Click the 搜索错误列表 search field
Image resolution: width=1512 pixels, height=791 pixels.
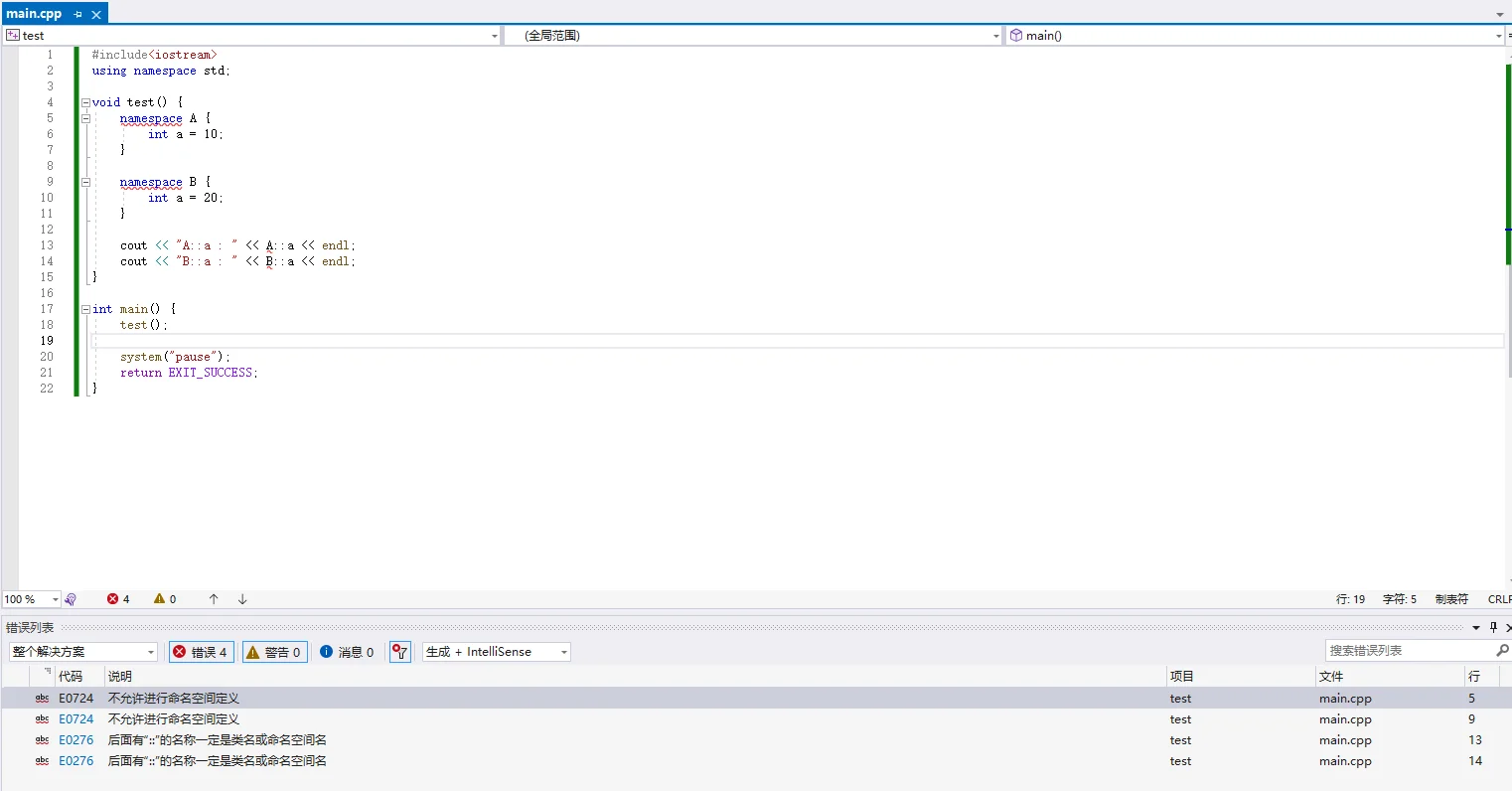pyautogui.click(x=1410, y=650)
